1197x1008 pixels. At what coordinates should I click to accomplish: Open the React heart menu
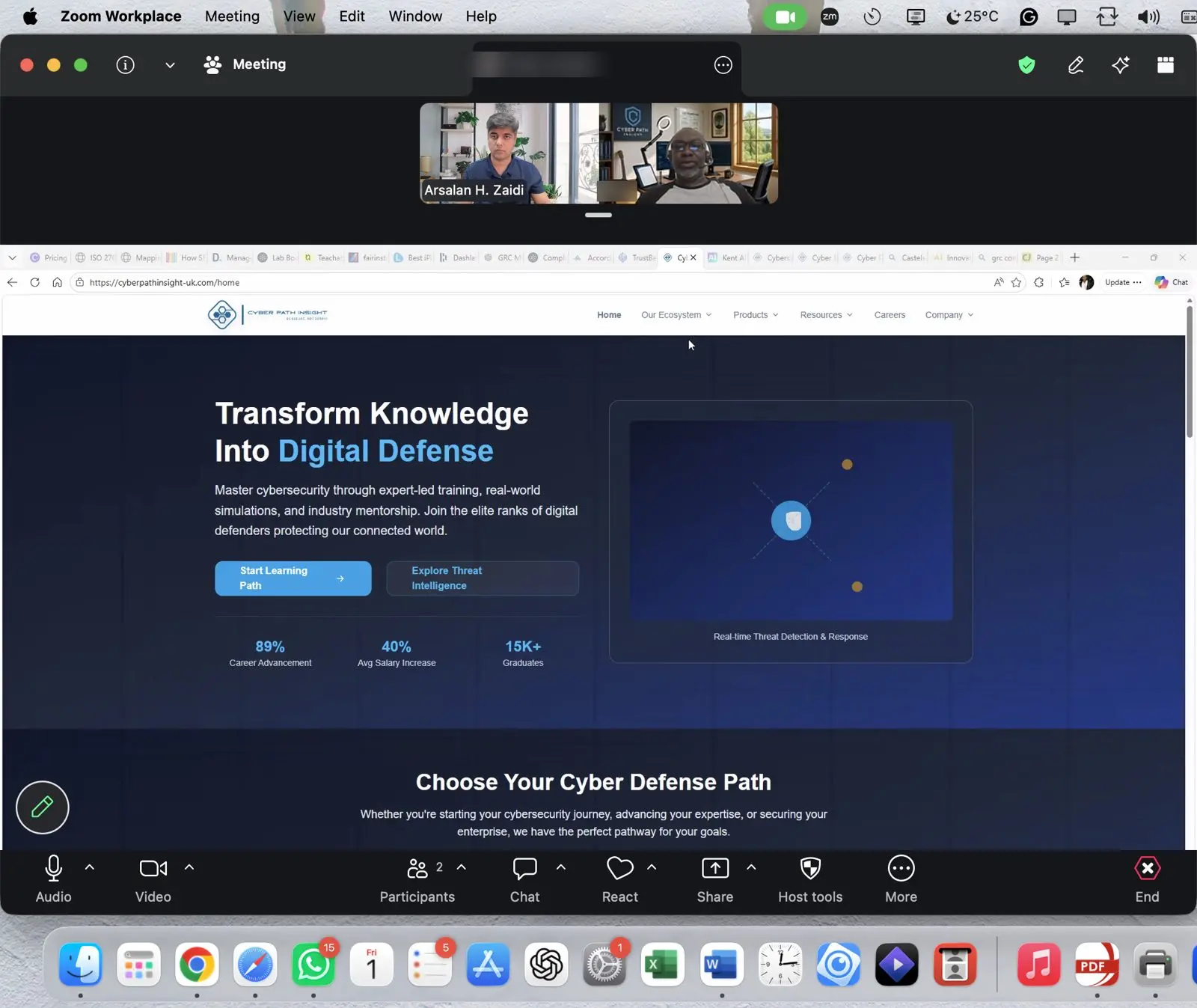[x=620, y=879]
